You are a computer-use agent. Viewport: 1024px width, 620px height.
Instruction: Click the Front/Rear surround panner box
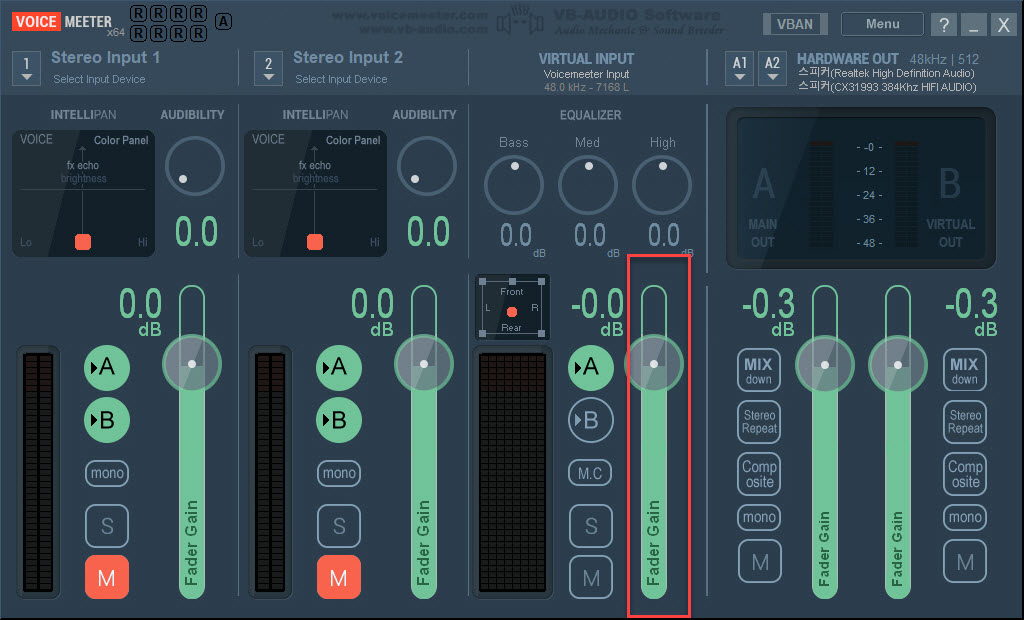[x=512, y=308]
